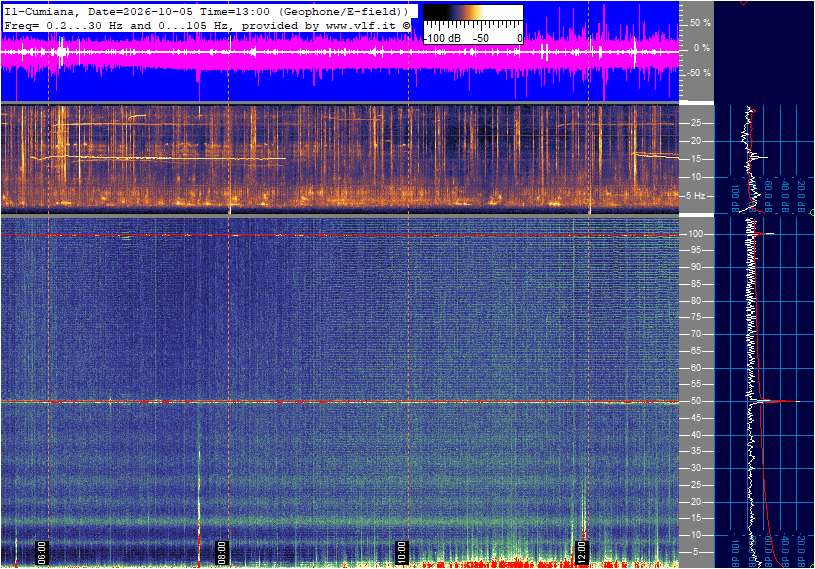The image size is (815, 569).
Task: Click the 25 Hz tick on geophone axis
Action: [695, 123]
